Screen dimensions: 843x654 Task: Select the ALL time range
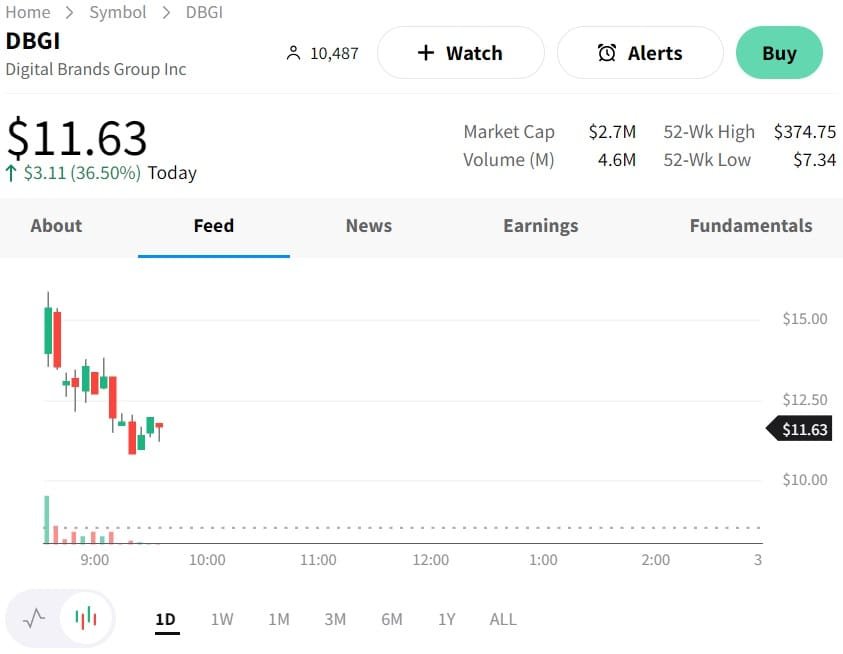click(x=503, y=619)
